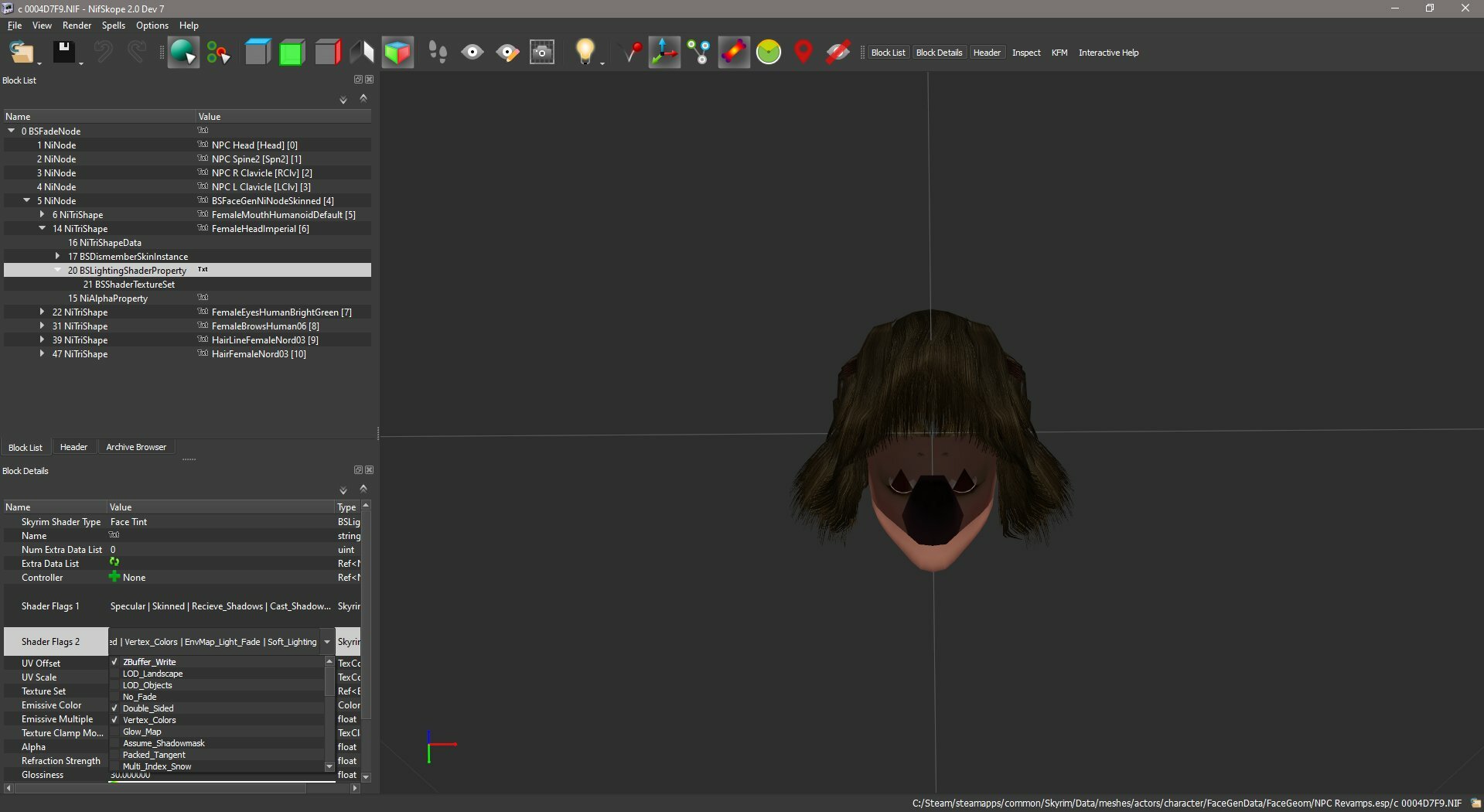Click the Inspect toolbar button
The height and width of the screenshot is (812, 1484).
pos(1026,53)
